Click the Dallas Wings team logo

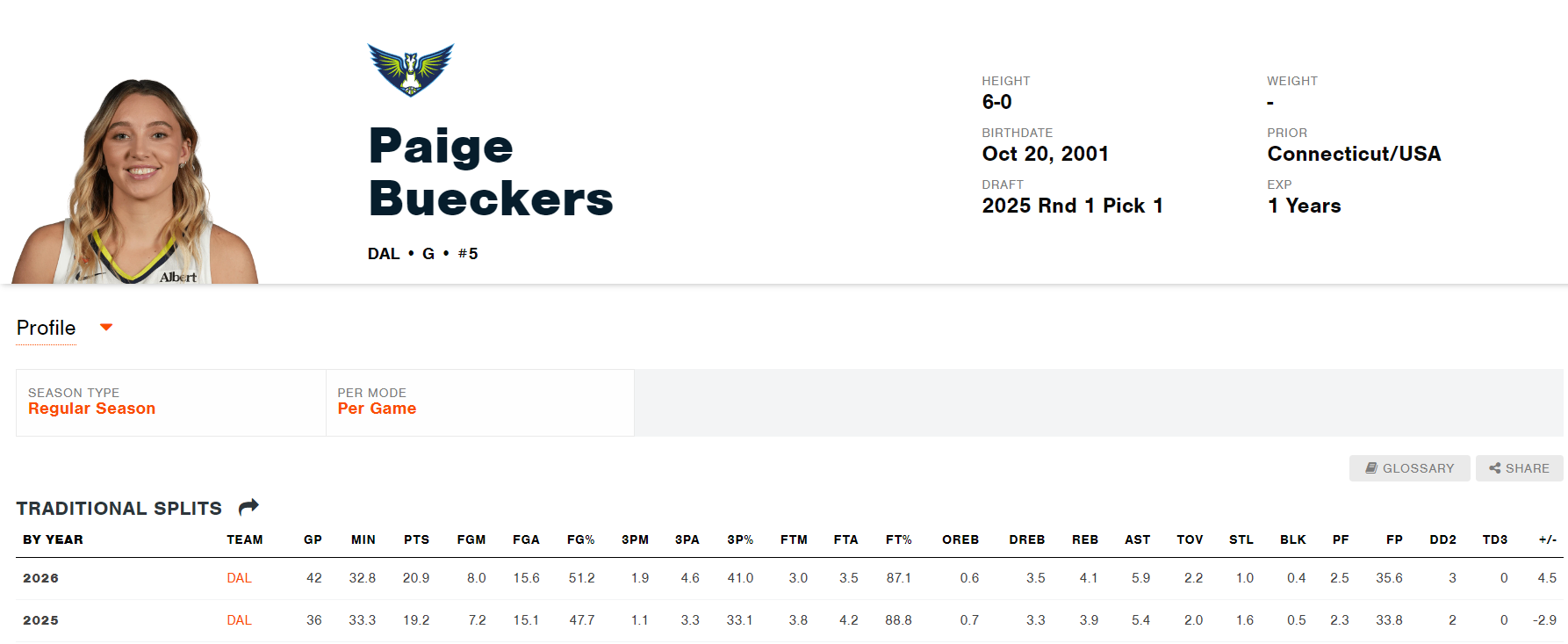[x=410, y=69]
